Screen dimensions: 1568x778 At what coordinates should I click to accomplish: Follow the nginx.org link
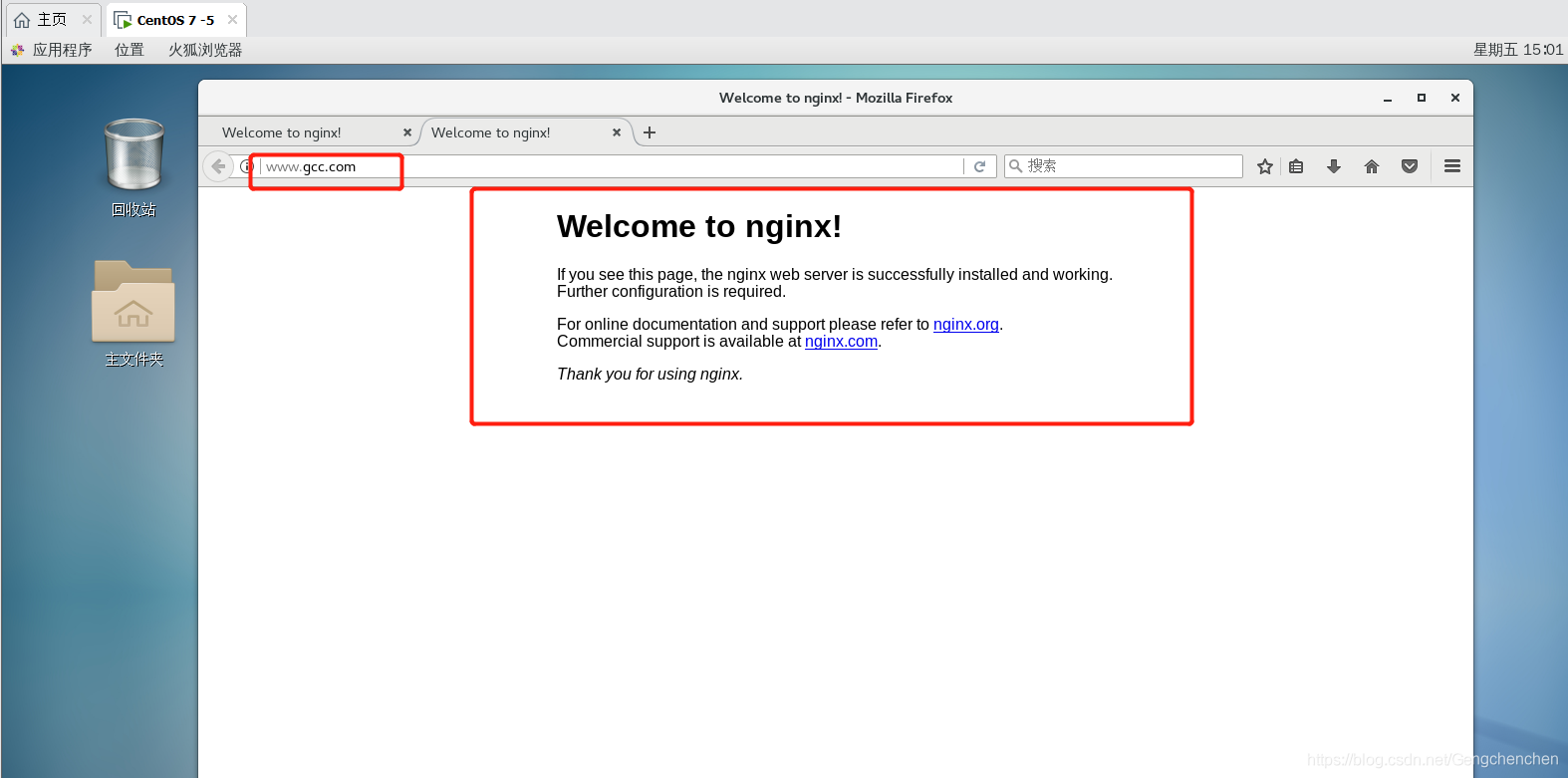pyautogui.click(x=966, y=325)
